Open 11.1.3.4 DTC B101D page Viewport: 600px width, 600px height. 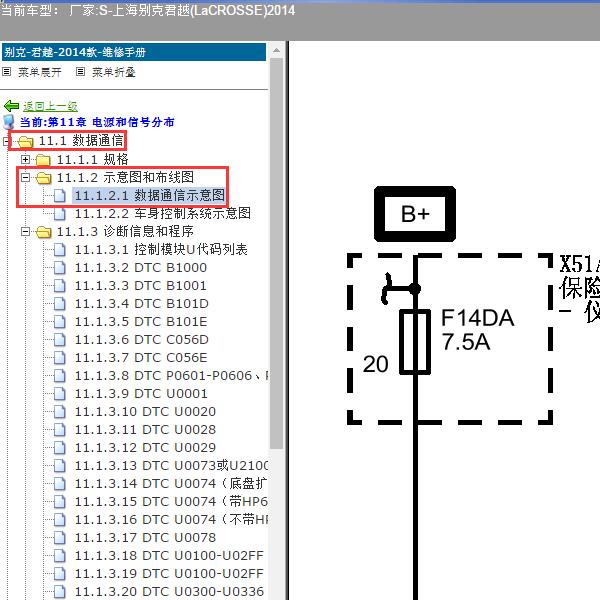coord(142,303)
